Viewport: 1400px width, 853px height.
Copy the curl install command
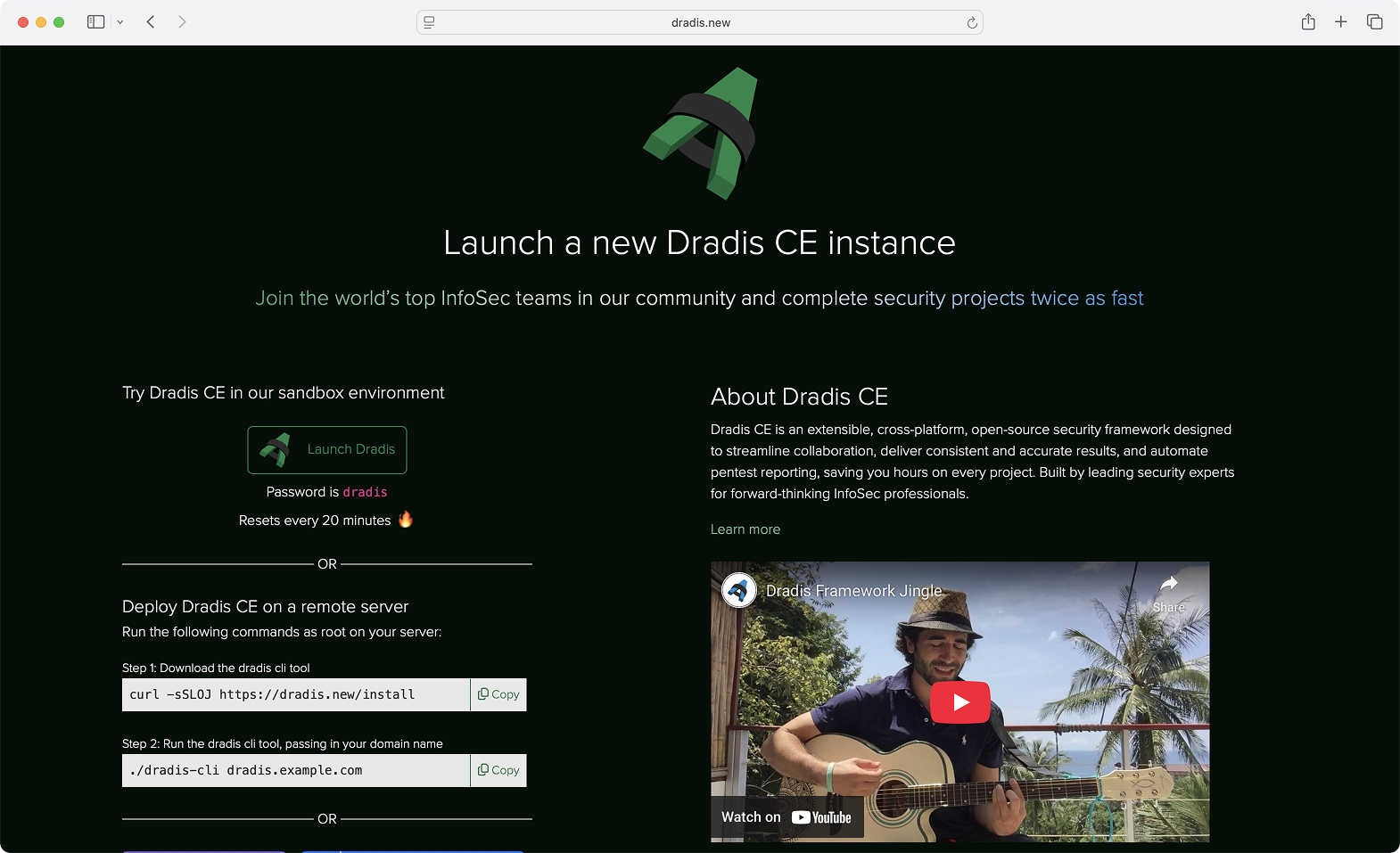[498, 694]
